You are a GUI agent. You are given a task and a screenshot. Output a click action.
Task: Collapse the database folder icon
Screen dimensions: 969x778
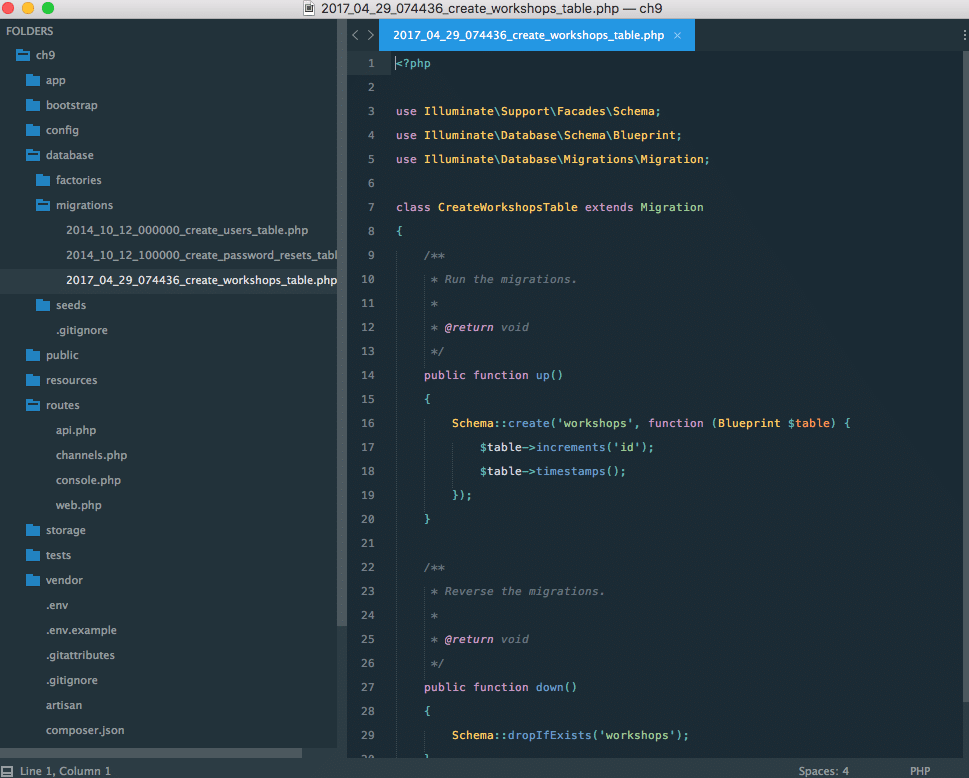33,155
